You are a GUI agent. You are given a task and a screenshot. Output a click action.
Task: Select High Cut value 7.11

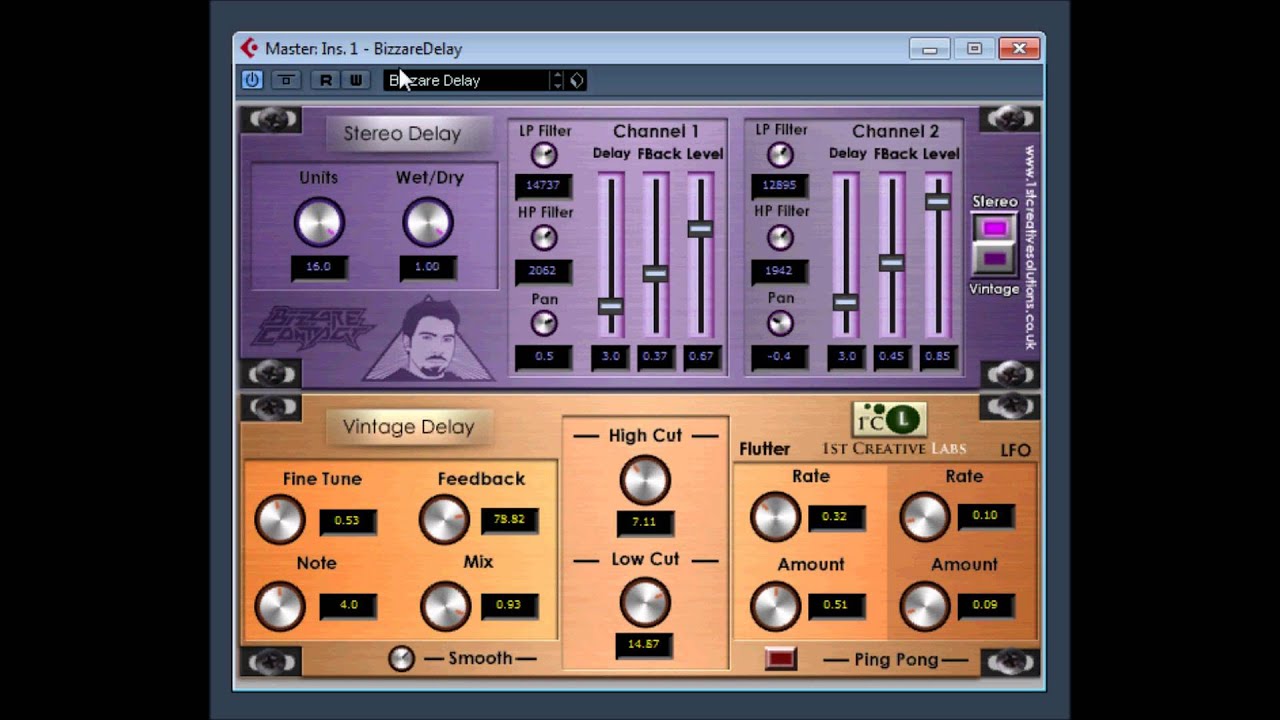tap(645, 523)
